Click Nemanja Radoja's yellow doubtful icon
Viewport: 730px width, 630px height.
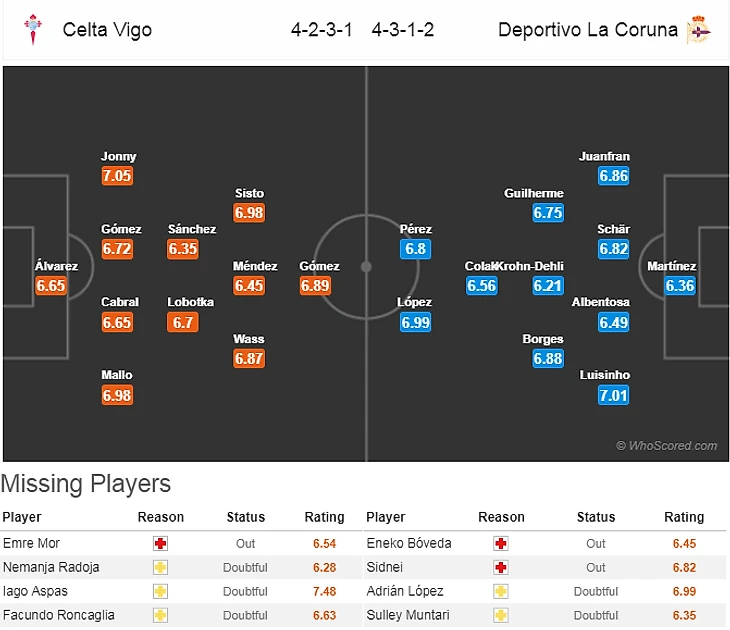pyautogui.click(x=160, y=567)
